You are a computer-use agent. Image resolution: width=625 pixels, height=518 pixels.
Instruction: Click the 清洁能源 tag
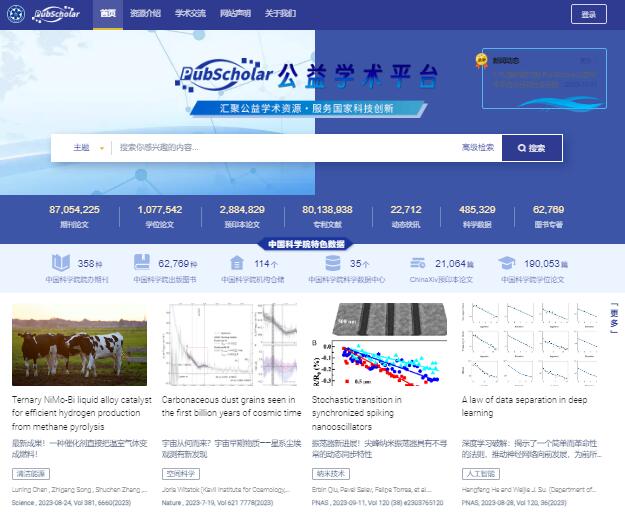tap(31, 474)
